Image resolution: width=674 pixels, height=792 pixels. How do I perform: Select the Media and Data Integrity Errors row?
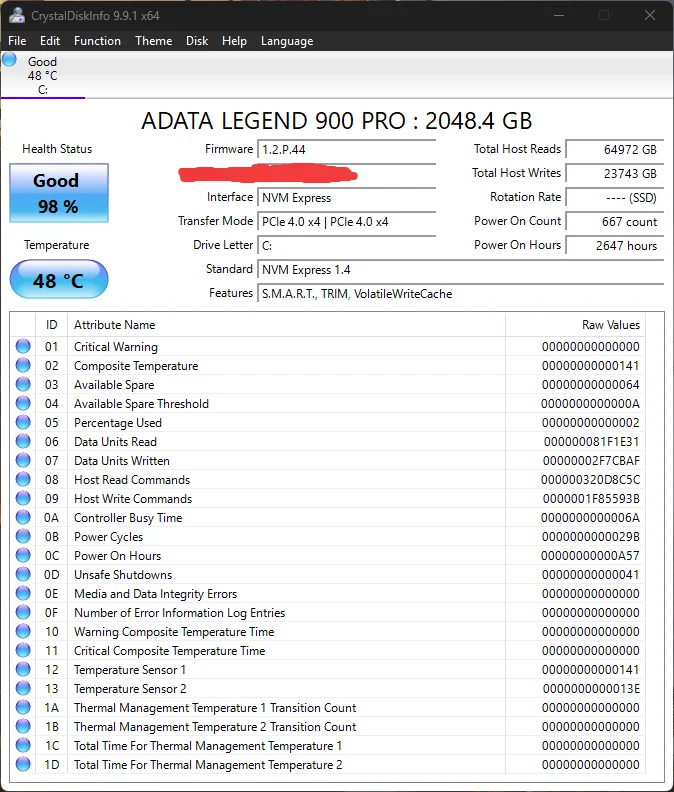coord(327,593)
